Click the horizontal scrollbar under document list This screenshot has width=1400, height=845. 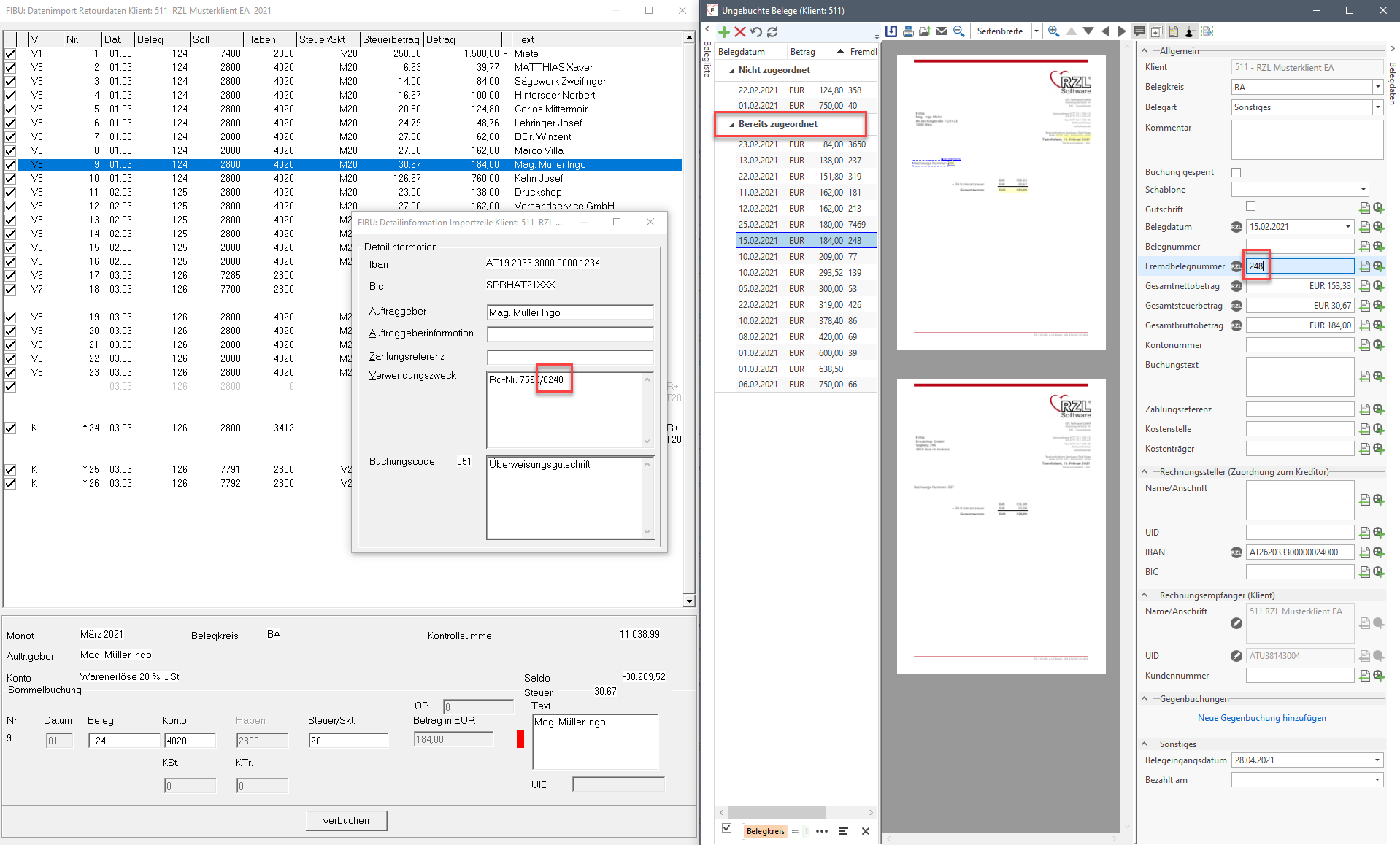coord(776,812)
